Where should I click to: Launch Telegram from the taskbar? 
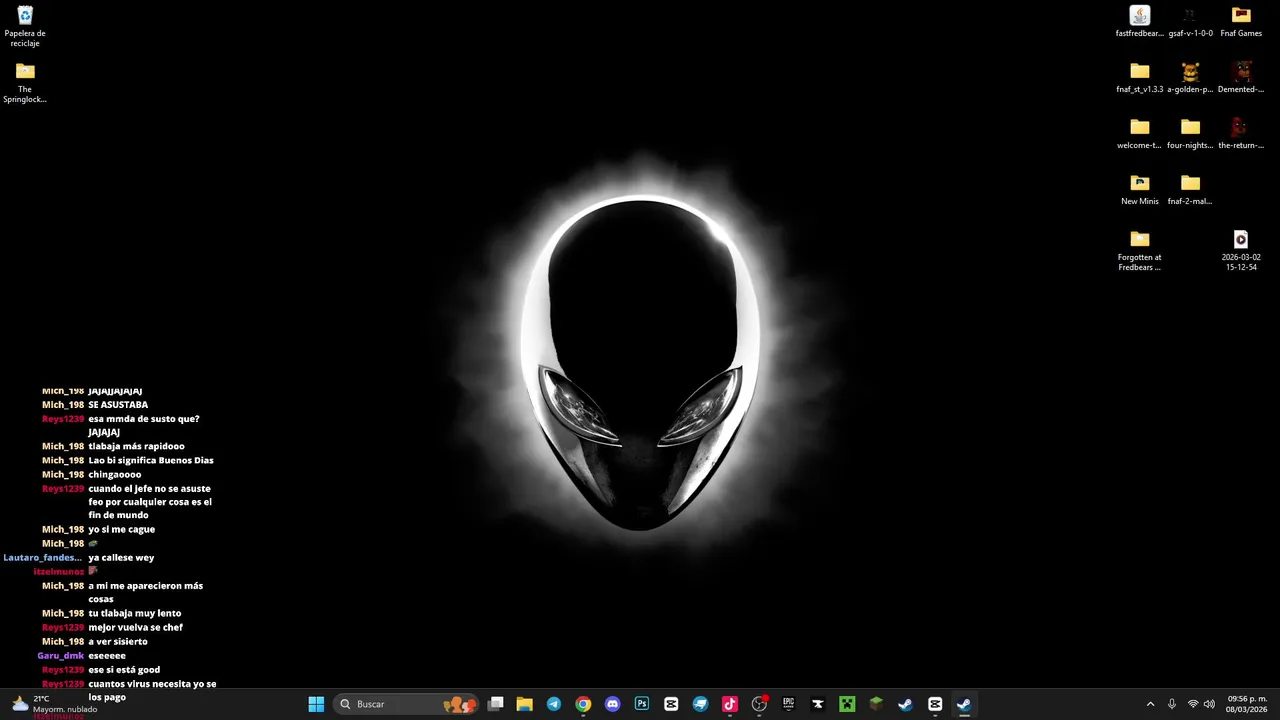(554, 704)
